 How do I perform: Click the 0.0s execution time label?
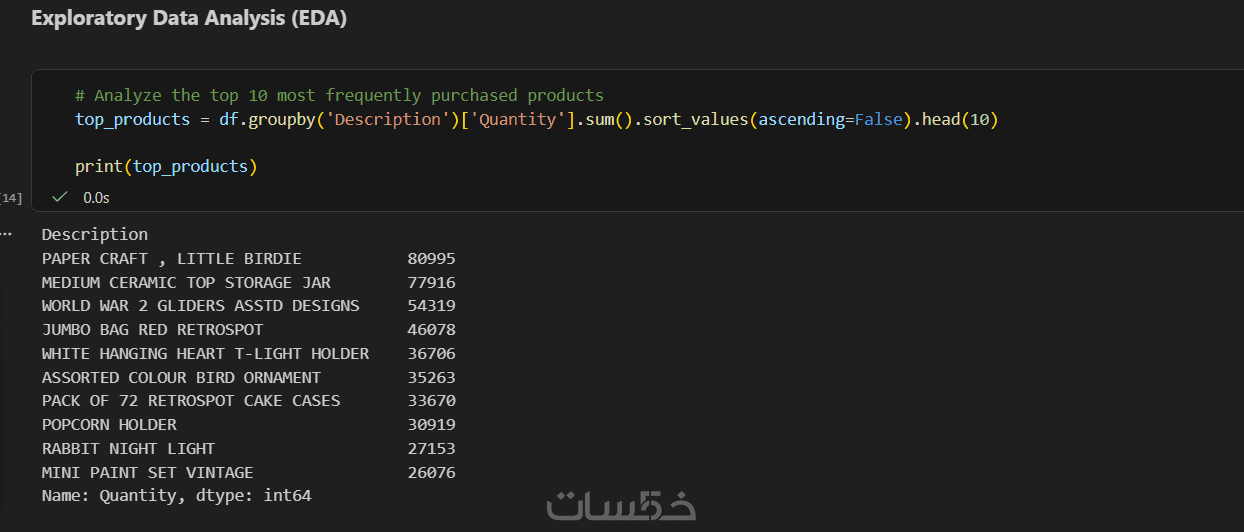96,198
